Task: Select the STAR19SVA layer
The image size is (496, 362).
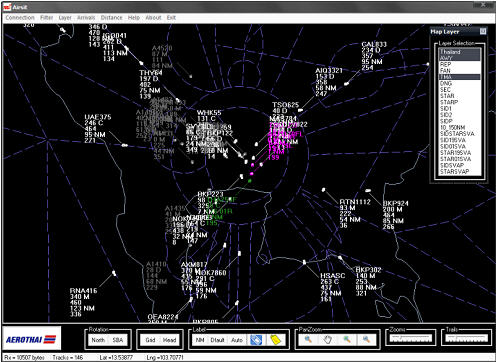Action: tap(460, 153)
